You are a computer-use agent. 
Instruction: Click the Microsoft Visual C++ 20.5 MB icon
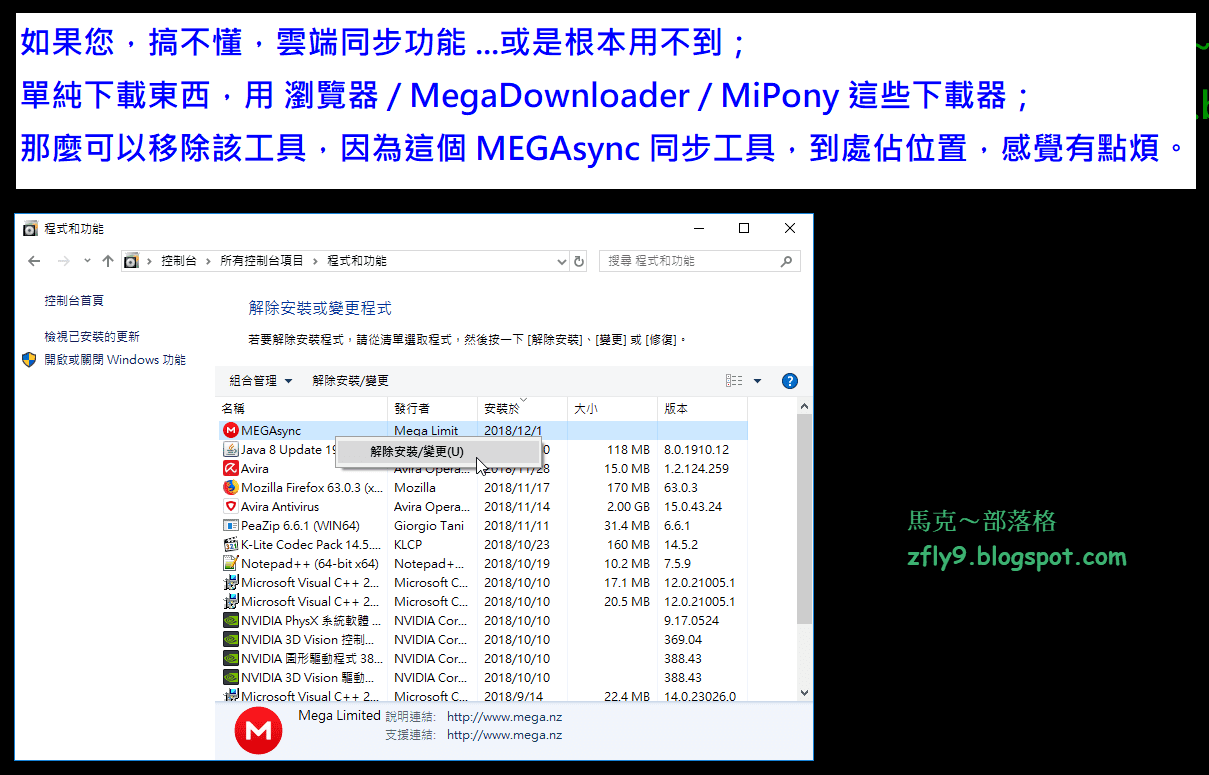[231, 602]
